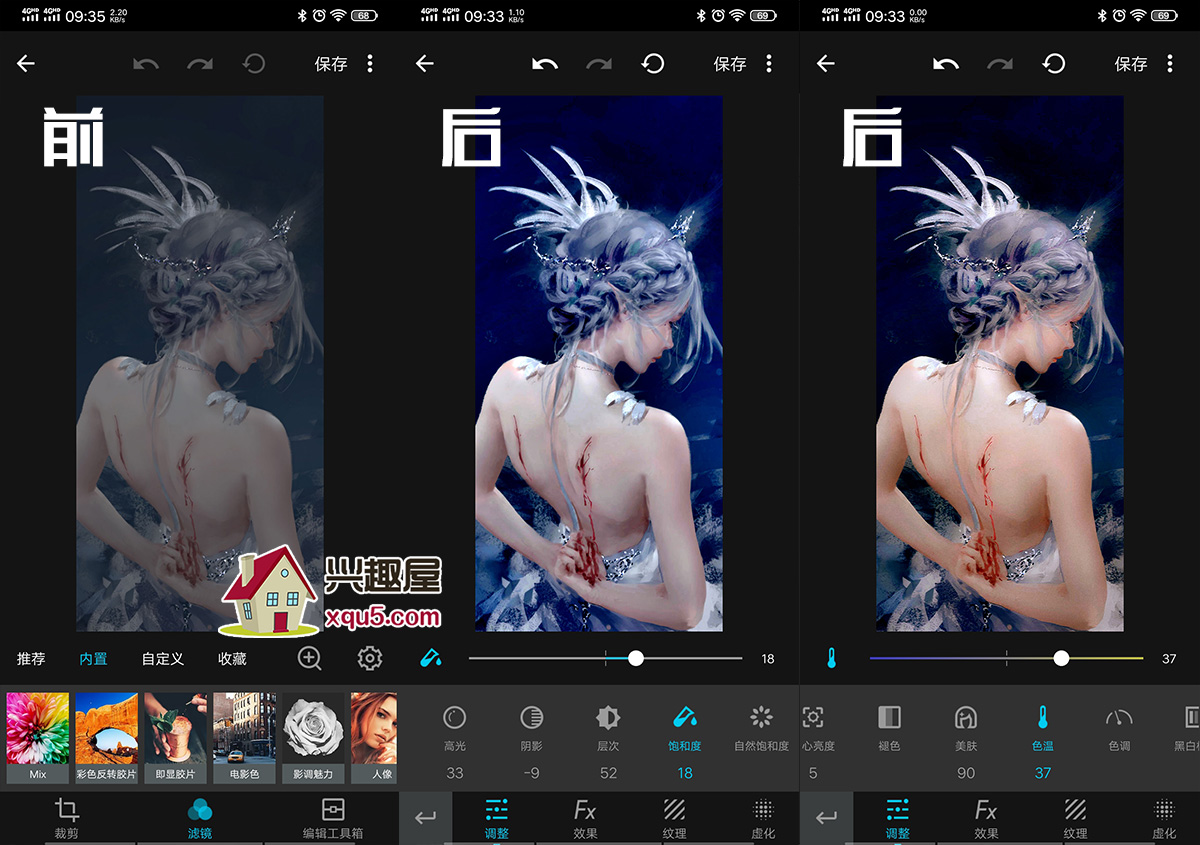The image size is (1200, 845).
Task: Click the magnifier plus icon beside 收藏
Action: pyautogui.click(x=310, y=659)
